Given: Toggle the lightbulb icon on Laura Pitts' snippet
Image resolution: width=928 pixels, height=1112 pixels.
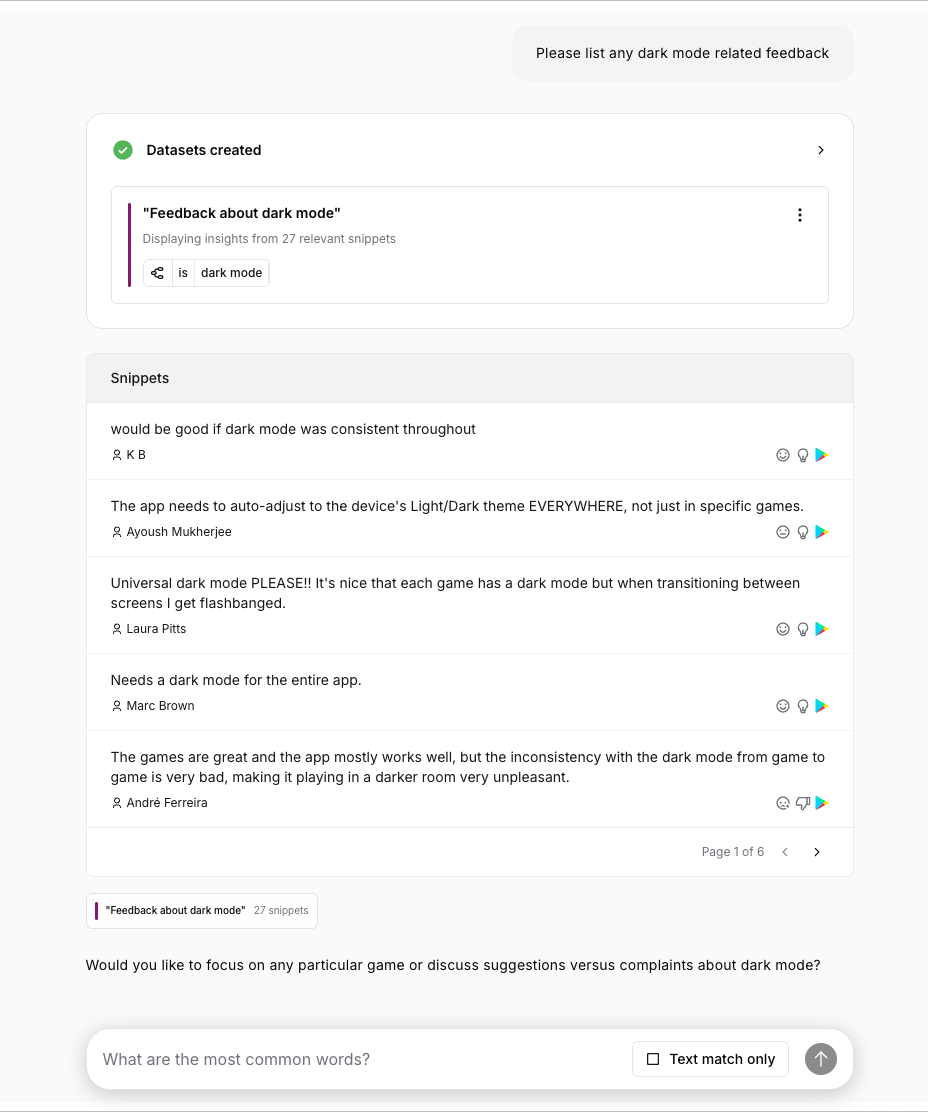Looking at the screenshot, I should (803, 629).
